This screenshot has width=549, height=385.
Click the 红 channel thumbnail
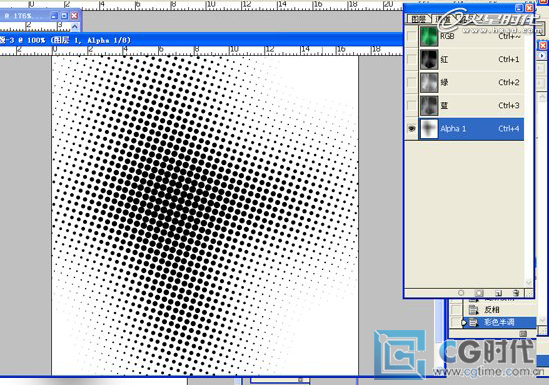pyautogui.click(x=429, y=59)
